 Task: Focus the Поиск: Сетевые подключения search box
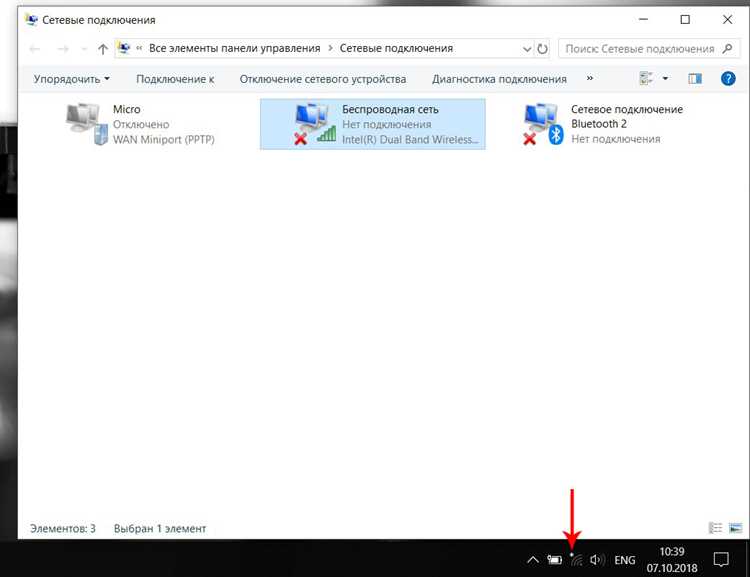coord(648,49)
